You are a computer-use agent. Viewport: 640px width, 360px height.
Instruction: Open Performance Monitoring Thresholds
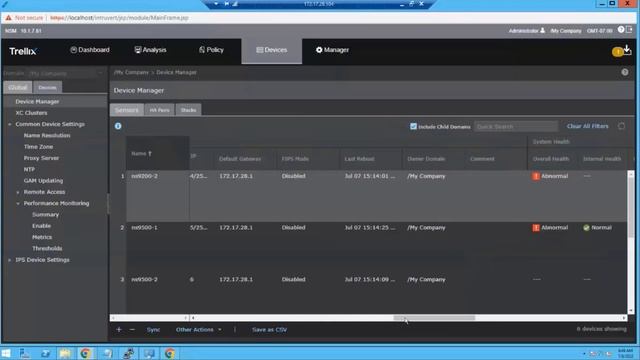[47, 248]
